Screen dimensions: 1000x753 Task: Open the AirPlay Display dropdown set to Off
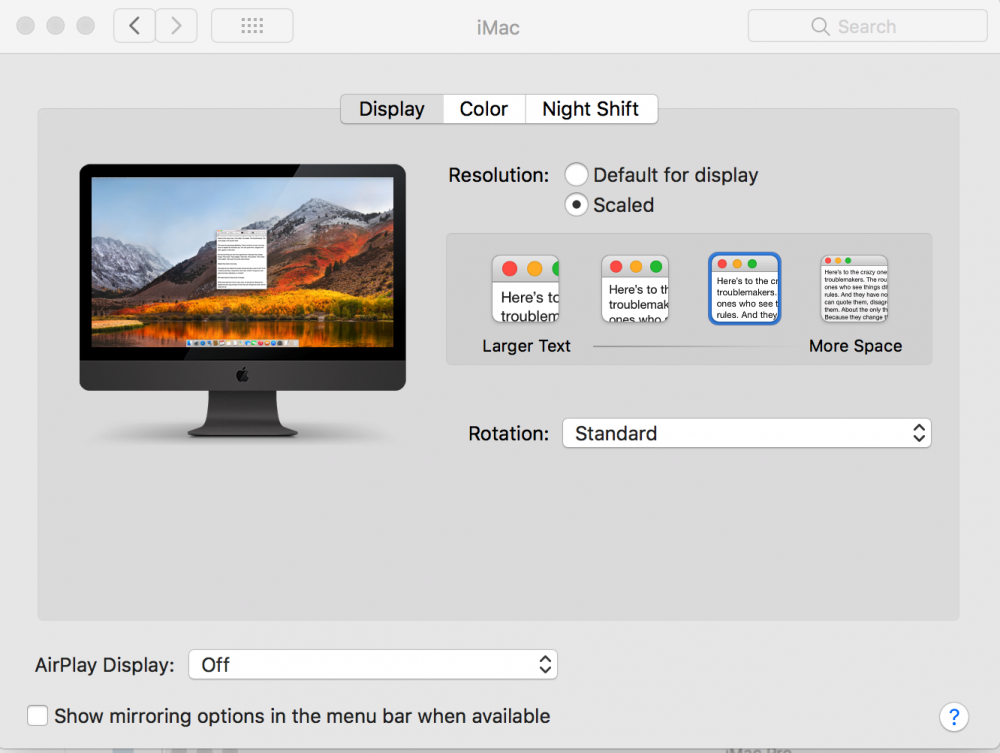(373, 665)
